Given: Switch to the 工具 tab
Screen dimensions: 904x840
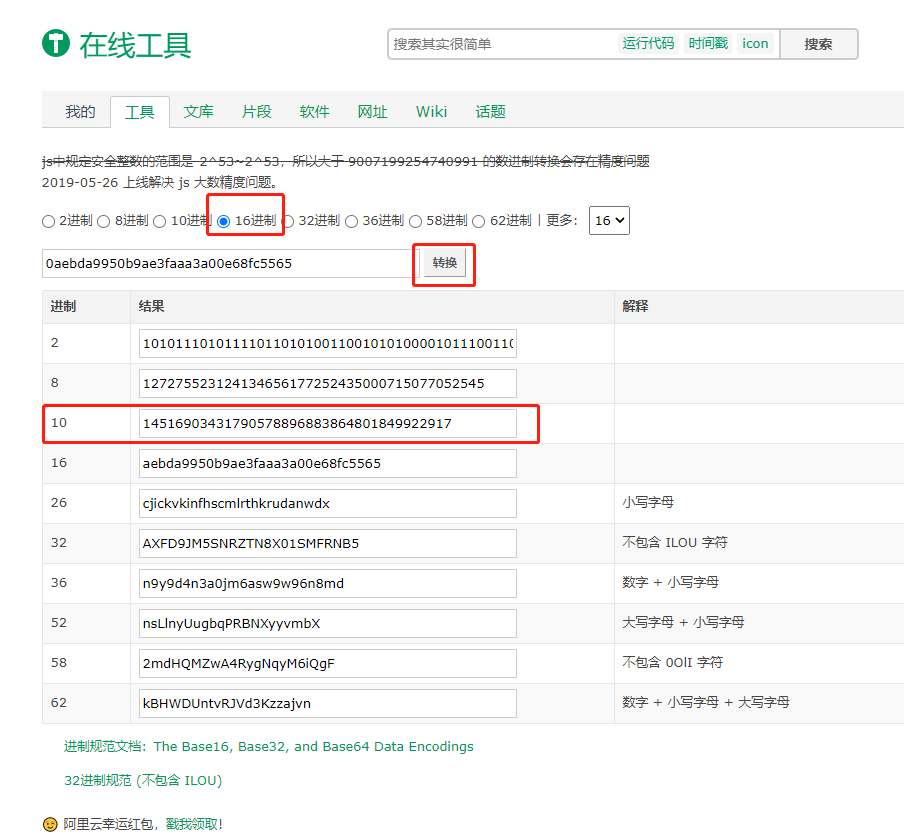Looking at the screenshot, I should coord(140,112).
